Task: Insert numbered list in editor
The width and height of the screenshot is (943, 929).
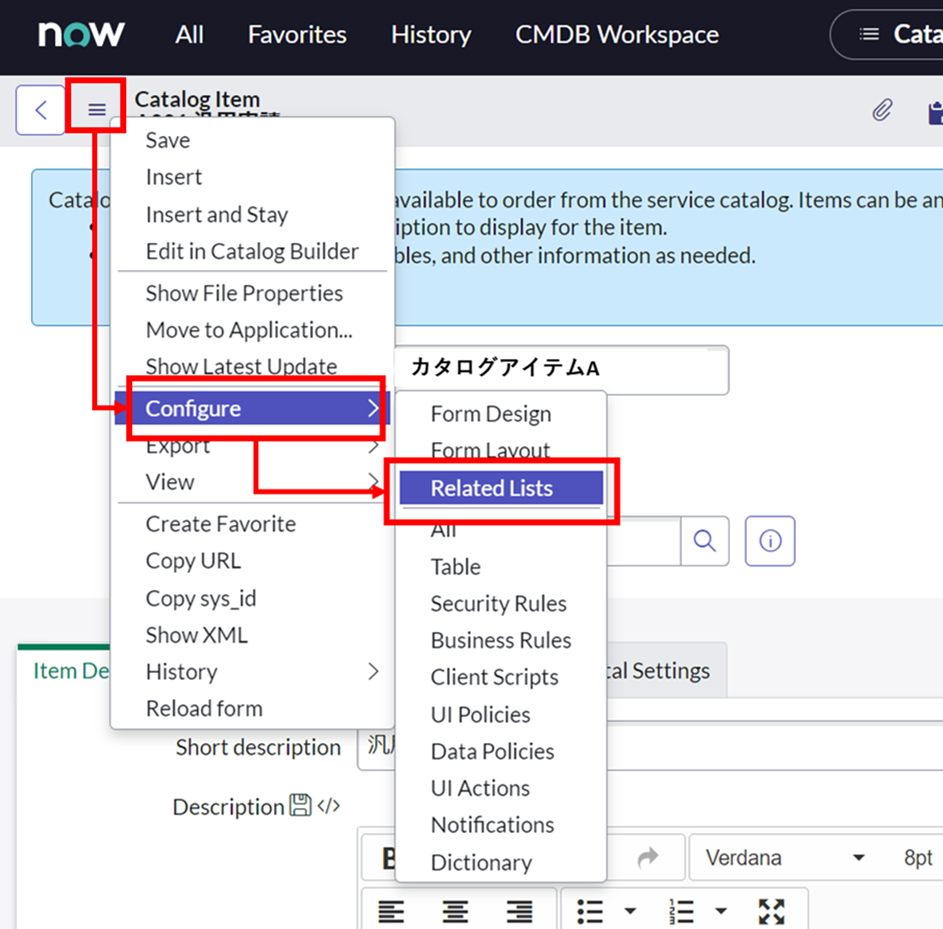Action: 681,912
